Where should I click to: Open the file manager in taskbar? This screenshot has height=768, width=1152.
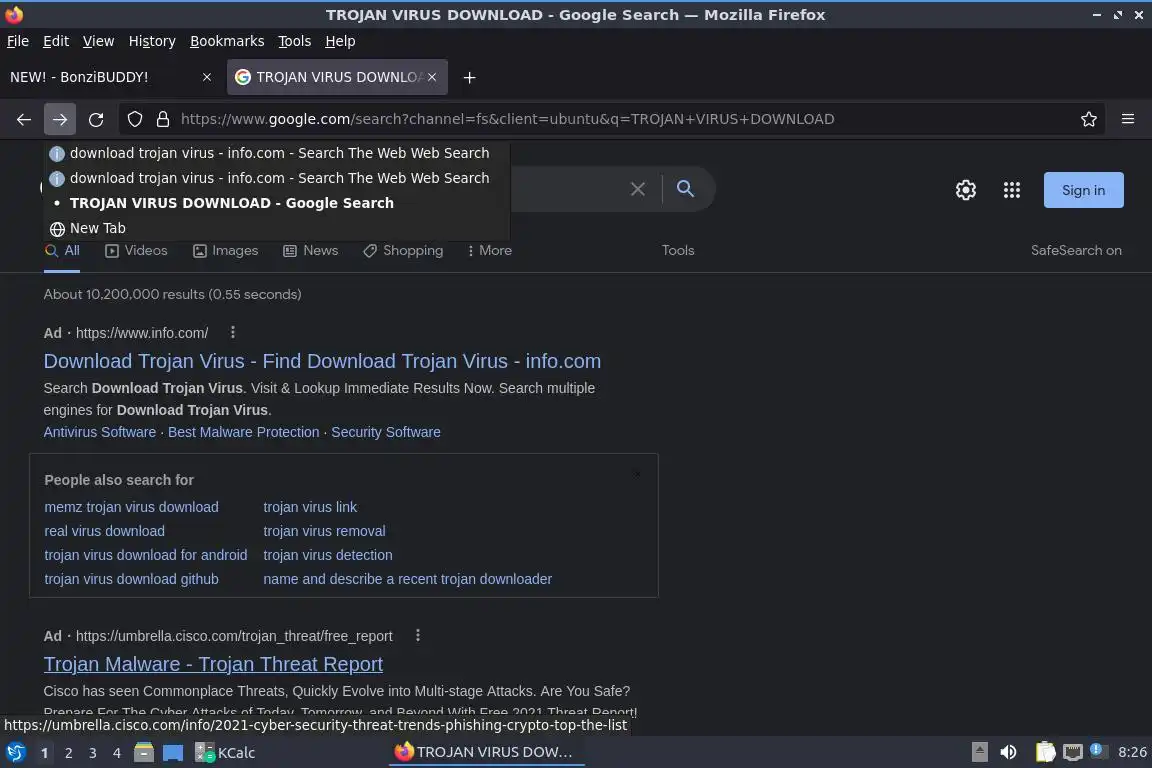(144, 753)
